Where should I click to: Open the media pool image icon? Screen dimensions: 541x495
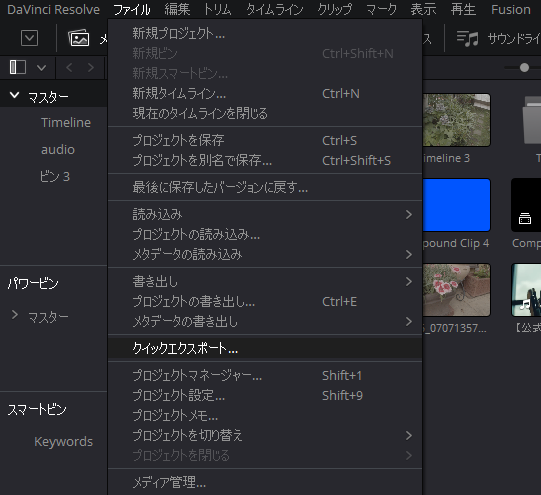(79, 38)
